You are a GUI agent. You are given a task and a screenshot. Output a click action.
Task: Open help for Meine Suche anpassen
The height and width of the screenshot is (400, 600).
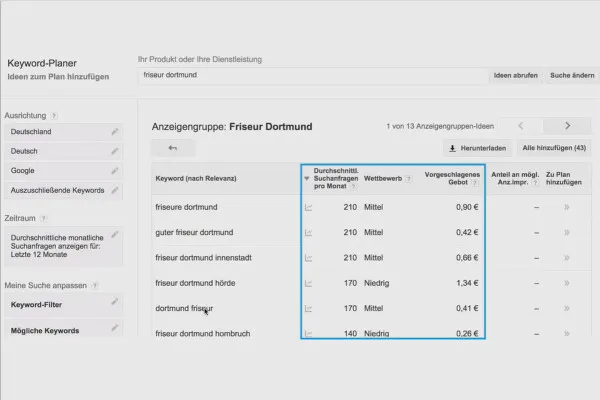click(95, 286)
